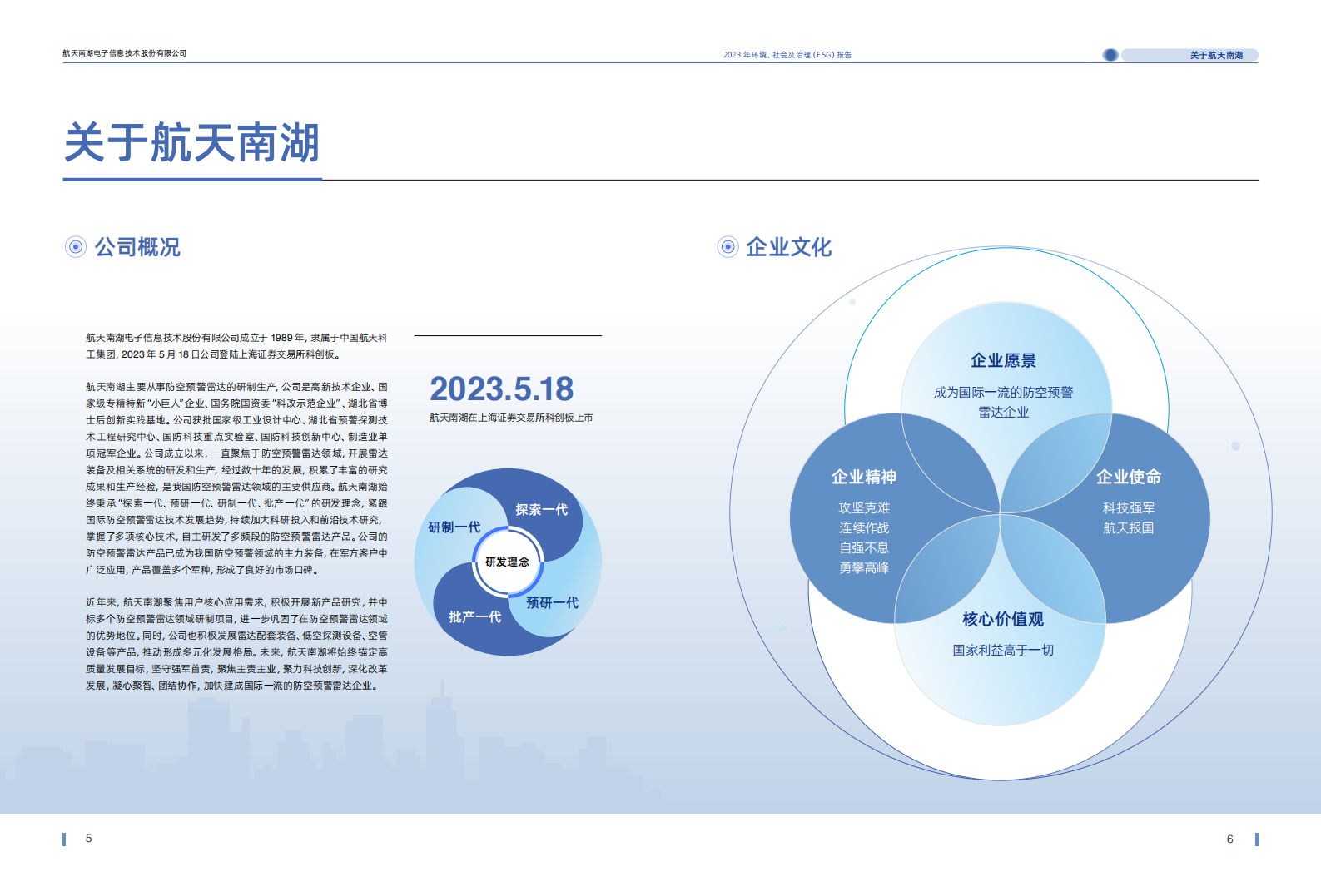The height and width of the screenshot is (896, 1321).
Task: Select the 研发理念 center circle
Action: point(507,562)
